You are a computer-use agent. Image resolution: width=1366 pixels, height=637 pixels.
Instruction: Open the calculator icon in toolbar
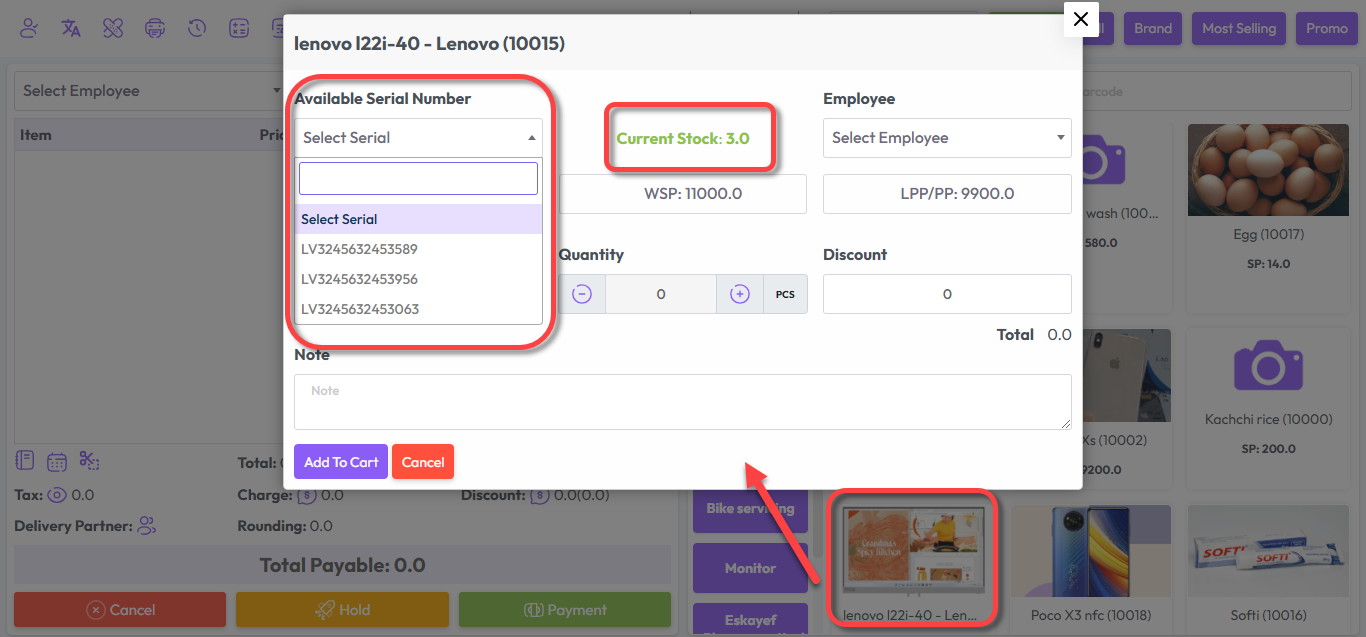pos(239,28)
